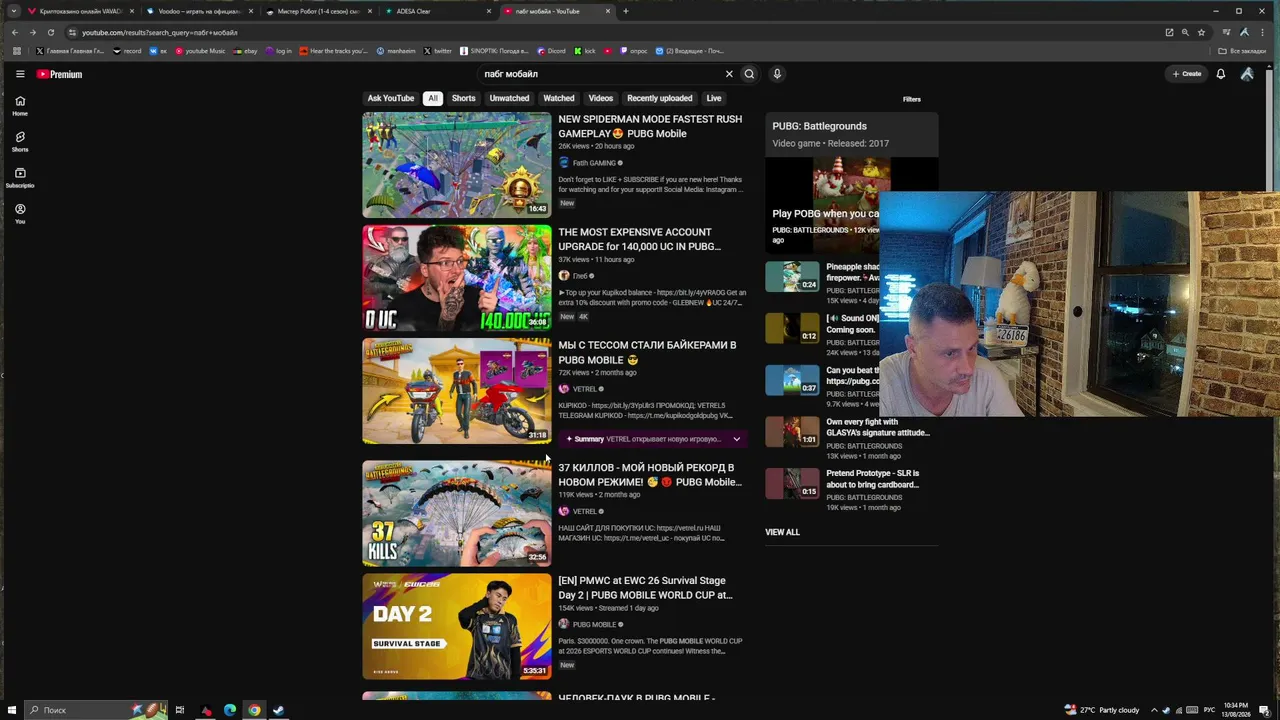Clear the YouTube search query with X
1280x720 pixels.
point(729,74)
